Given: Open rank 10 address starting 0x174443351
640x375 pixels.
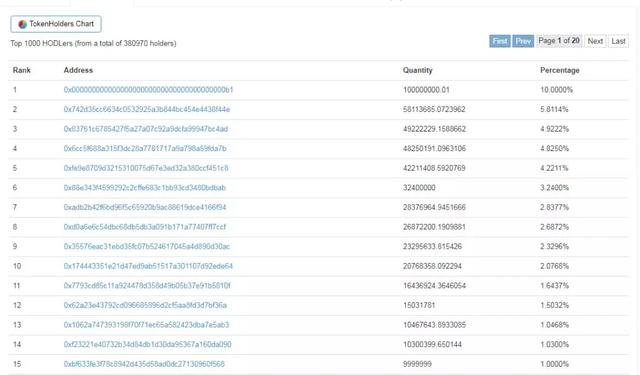Looking at the screenshot, I should (x=148, y=266).
